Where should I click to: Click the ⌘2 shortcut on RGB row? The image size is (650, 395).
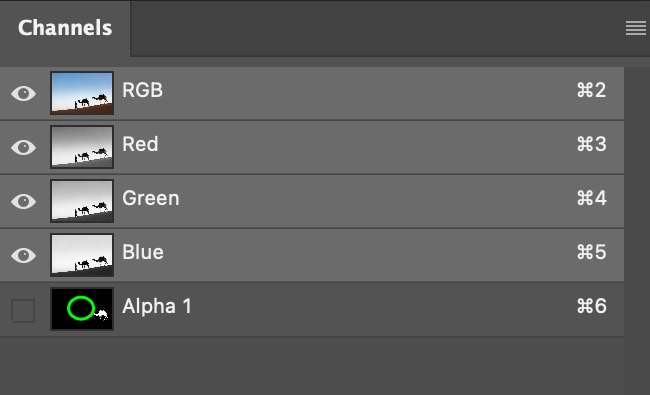click(x=592, y=90)
